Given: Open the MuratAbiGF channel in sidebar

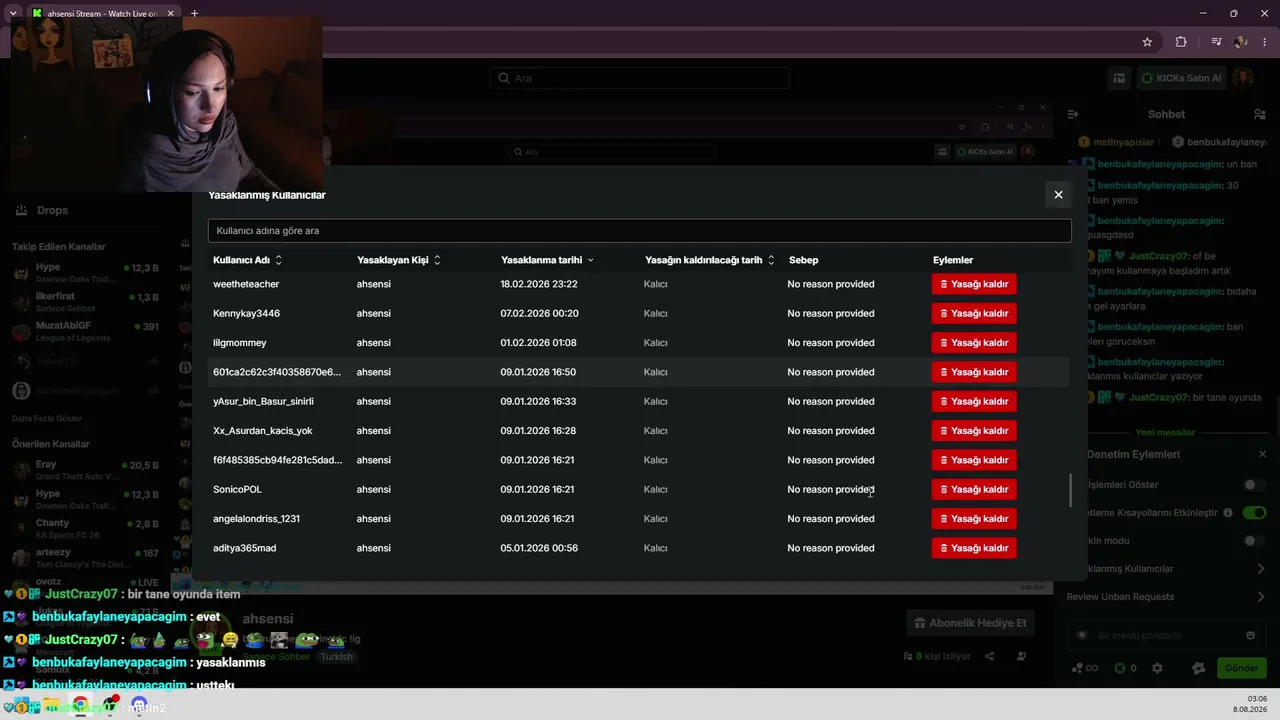Looking at the screenshot, I should [x=86, y=331].
